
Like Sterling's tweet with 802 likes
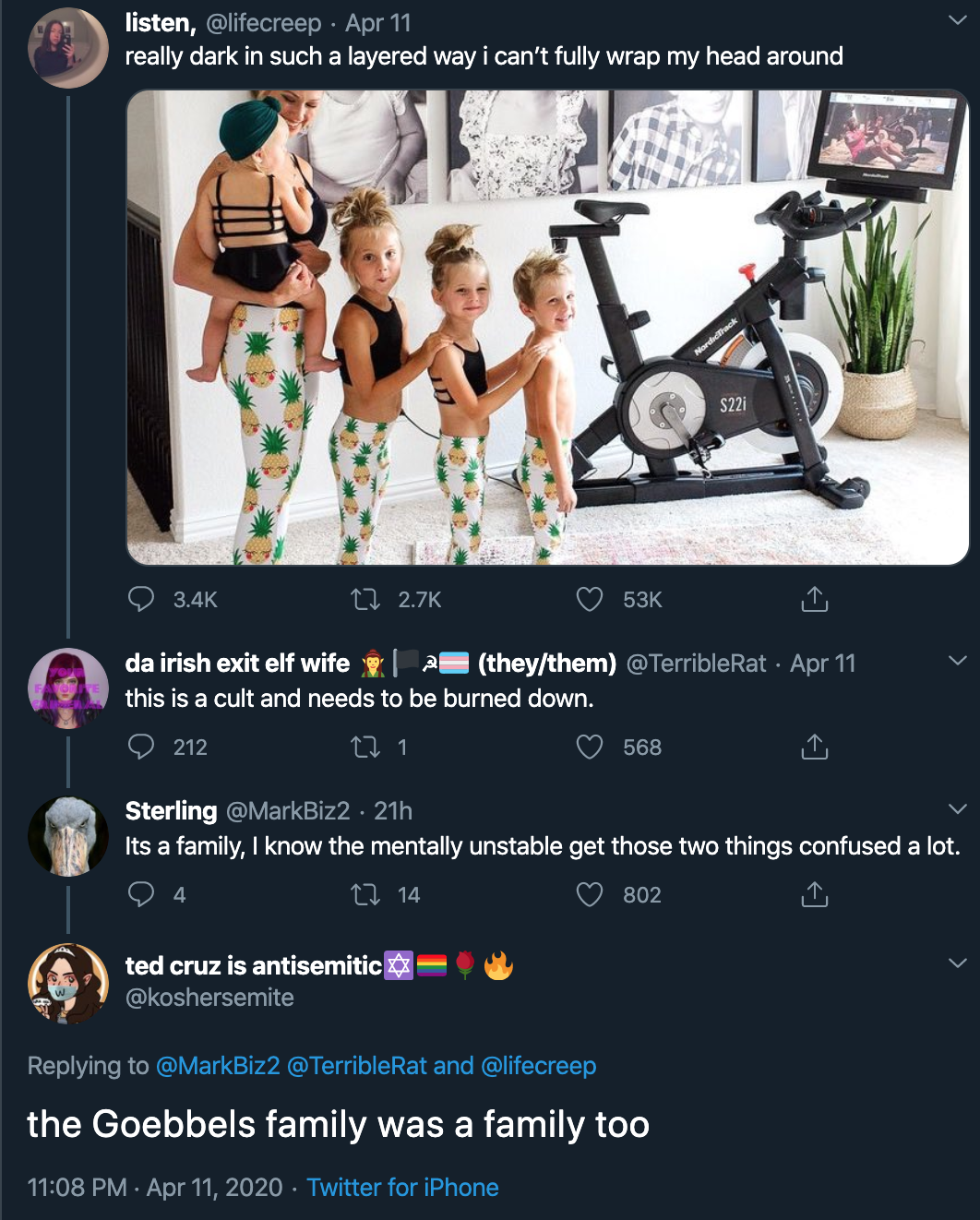[590, 894]
